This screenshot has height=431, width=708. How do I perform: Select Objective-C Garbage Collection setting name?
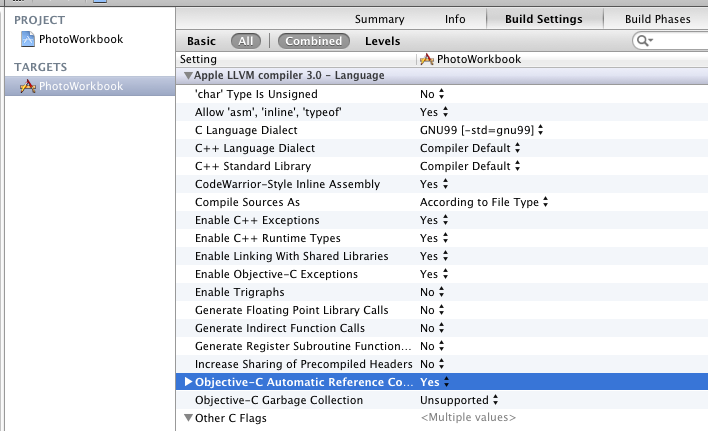tap(279, 400)
